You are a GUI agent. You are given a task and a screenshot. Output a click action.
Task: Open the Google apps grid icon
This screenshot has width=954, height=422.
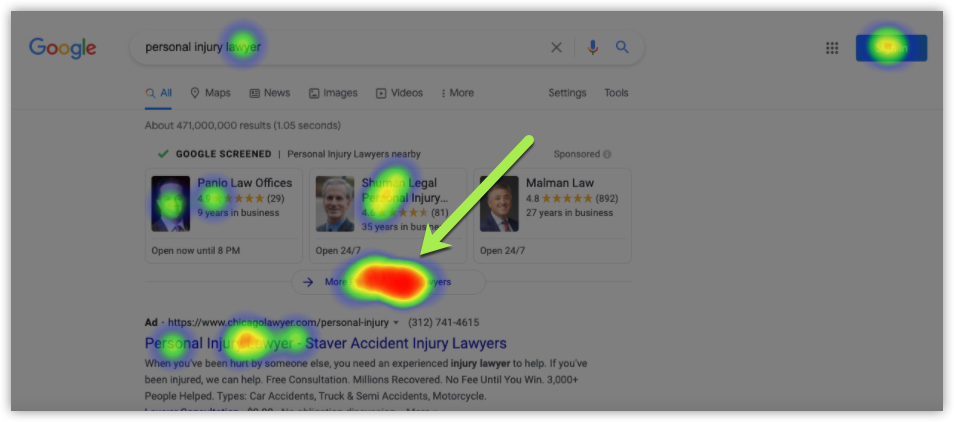coord(832,48)
